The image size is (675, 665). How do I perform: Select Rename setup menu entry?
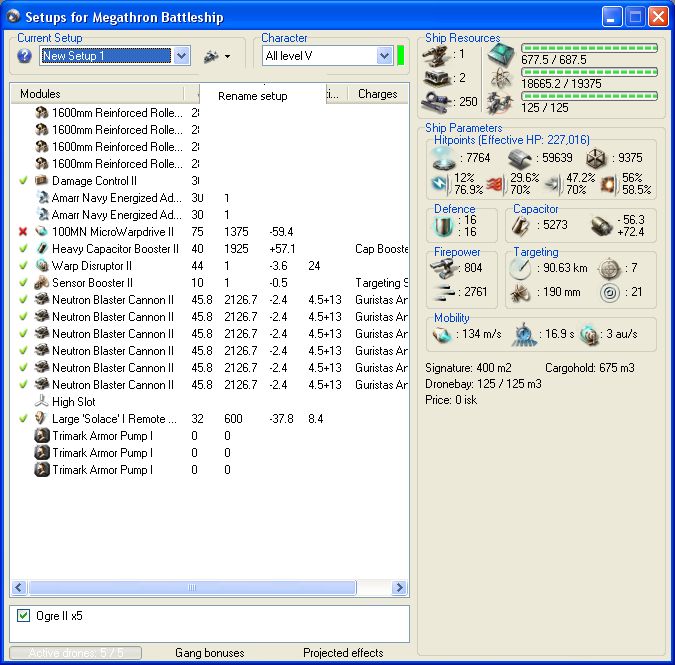pyautogui.click(x=253, y=96)
